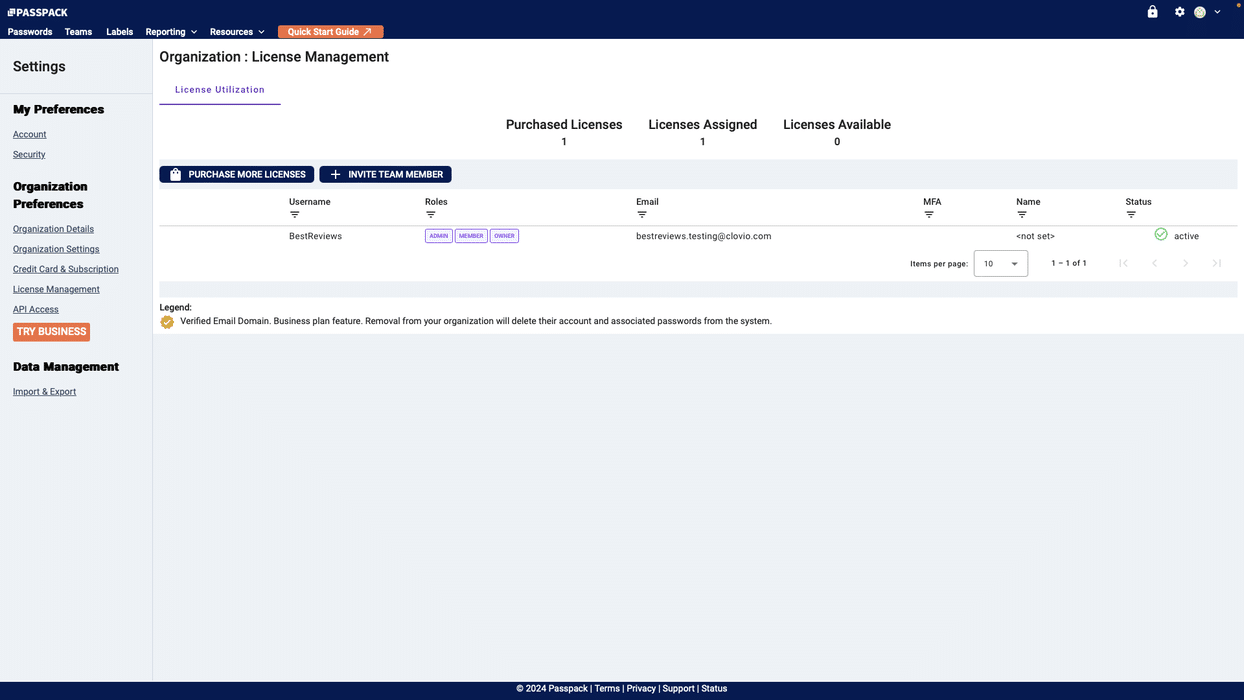Open the items per page dropdown
Screen dimensions: 1244x700
point(1000,264)
